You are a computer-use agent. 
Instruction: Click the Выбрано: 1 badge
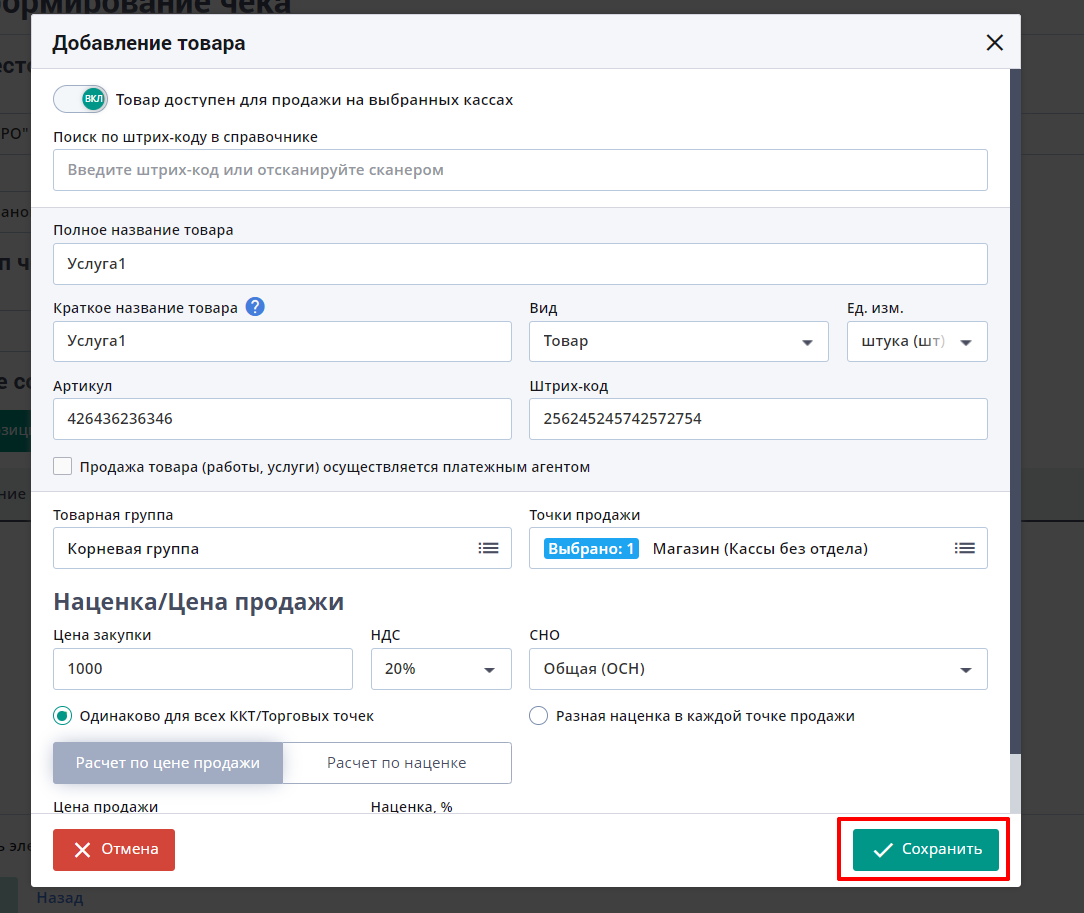(x=591, y=549)
